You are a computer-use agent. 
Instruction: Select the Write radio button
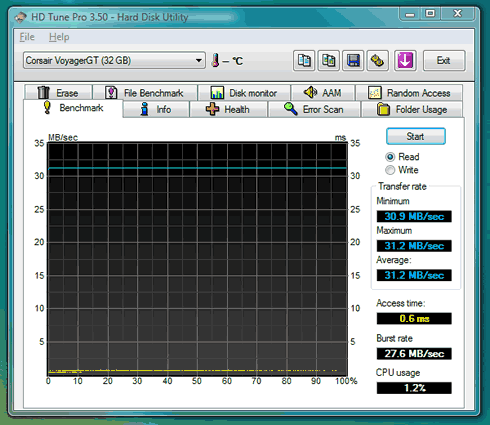390,170
